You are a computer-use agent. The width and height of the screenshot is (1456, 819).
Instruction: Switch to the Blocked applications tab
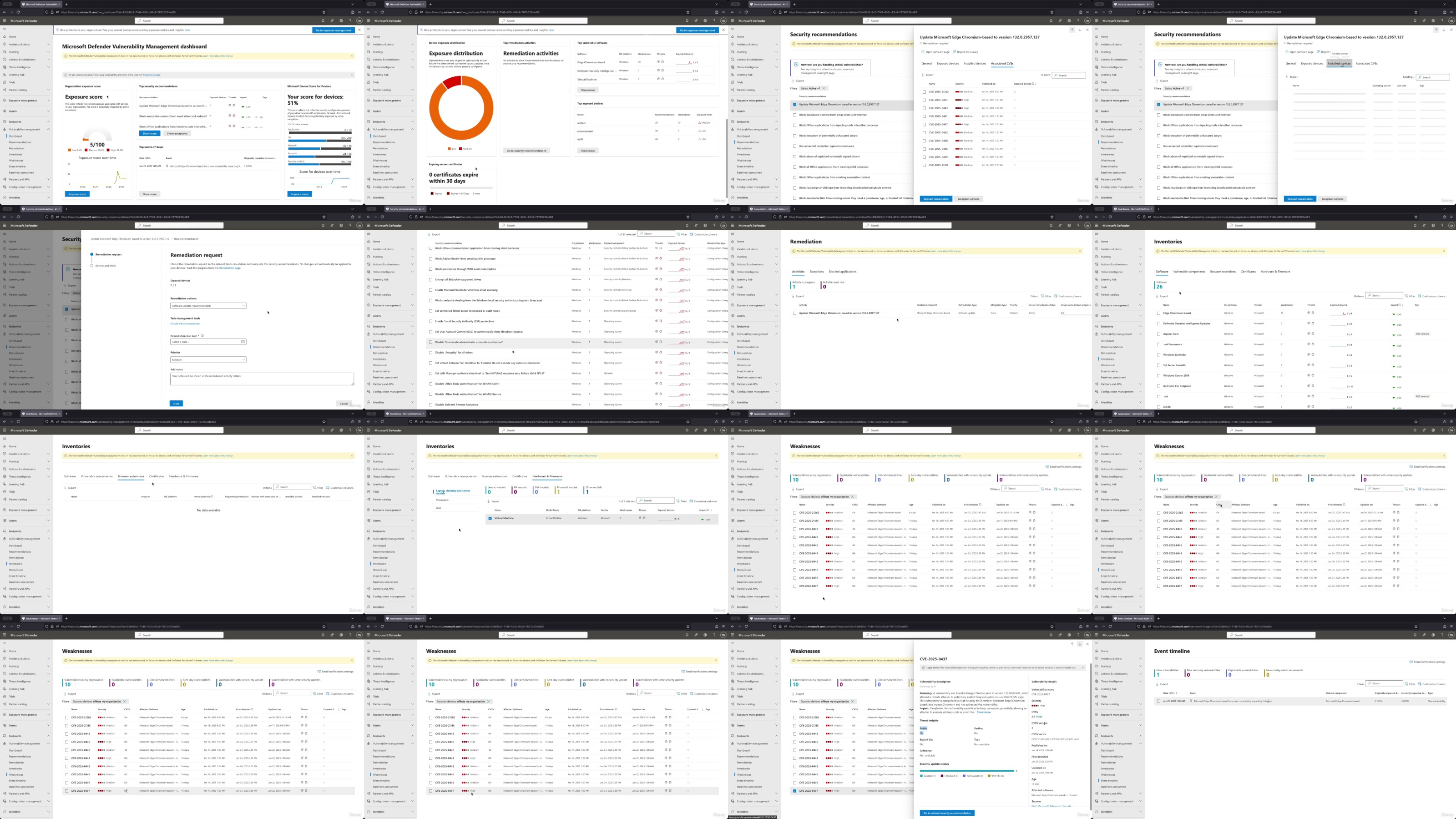(x=842, y=271)
